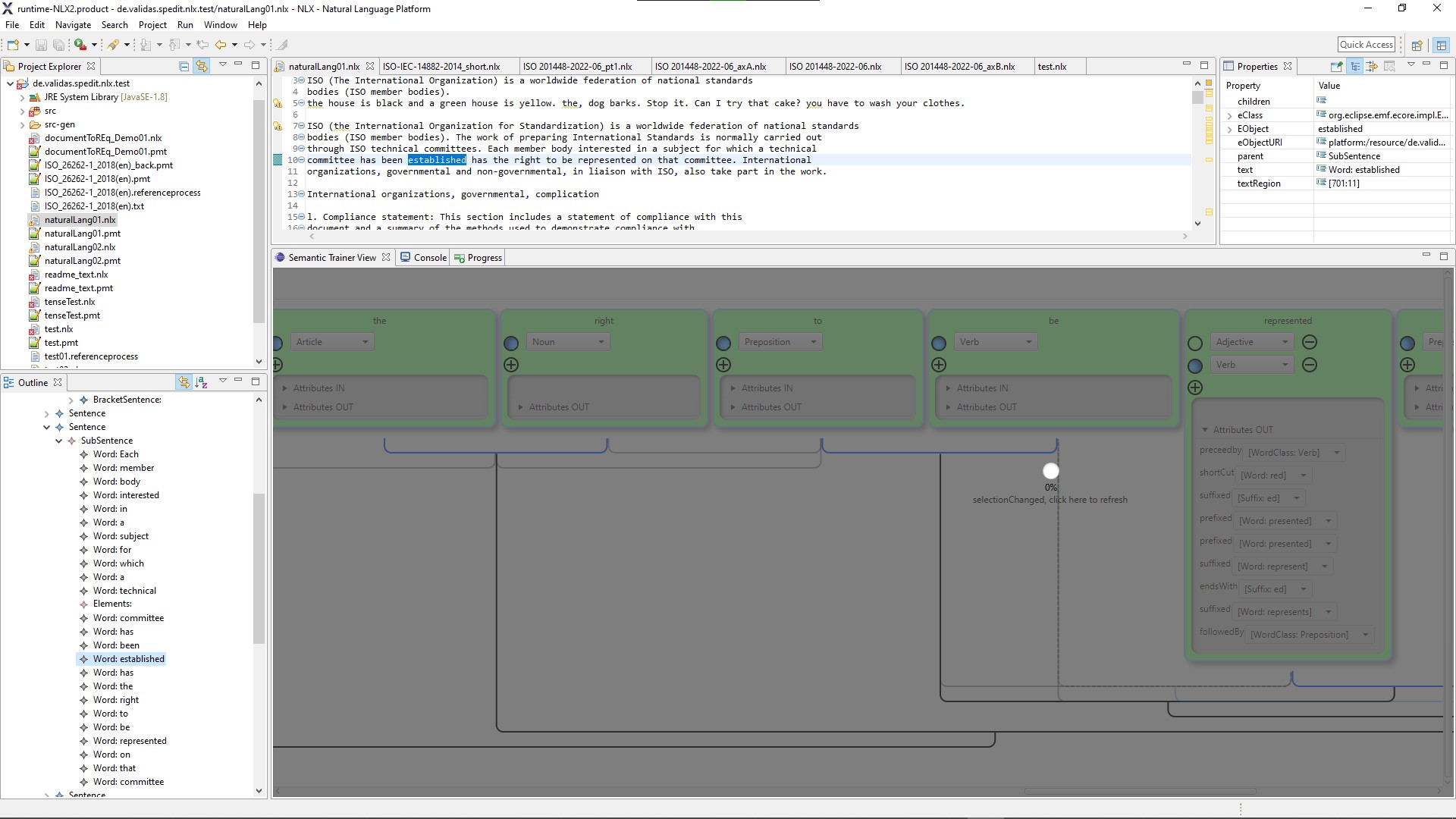Screen dimensions: 1456x819
Task: Click the Open Perspective icon
Action: point(1416,45)
